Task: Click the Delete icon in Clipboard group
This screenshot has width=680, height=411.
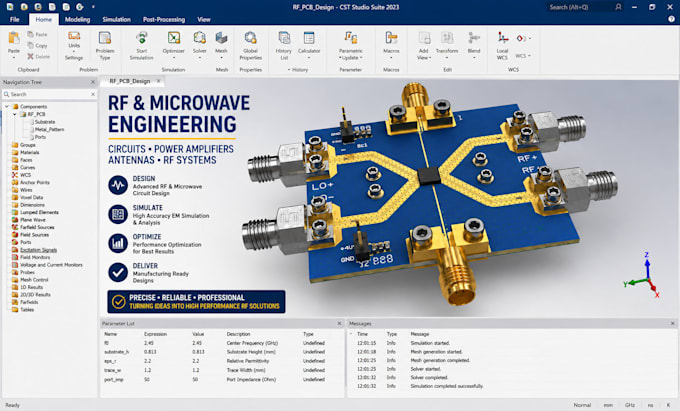Action: pyautogui.click(x=30, y=56)
